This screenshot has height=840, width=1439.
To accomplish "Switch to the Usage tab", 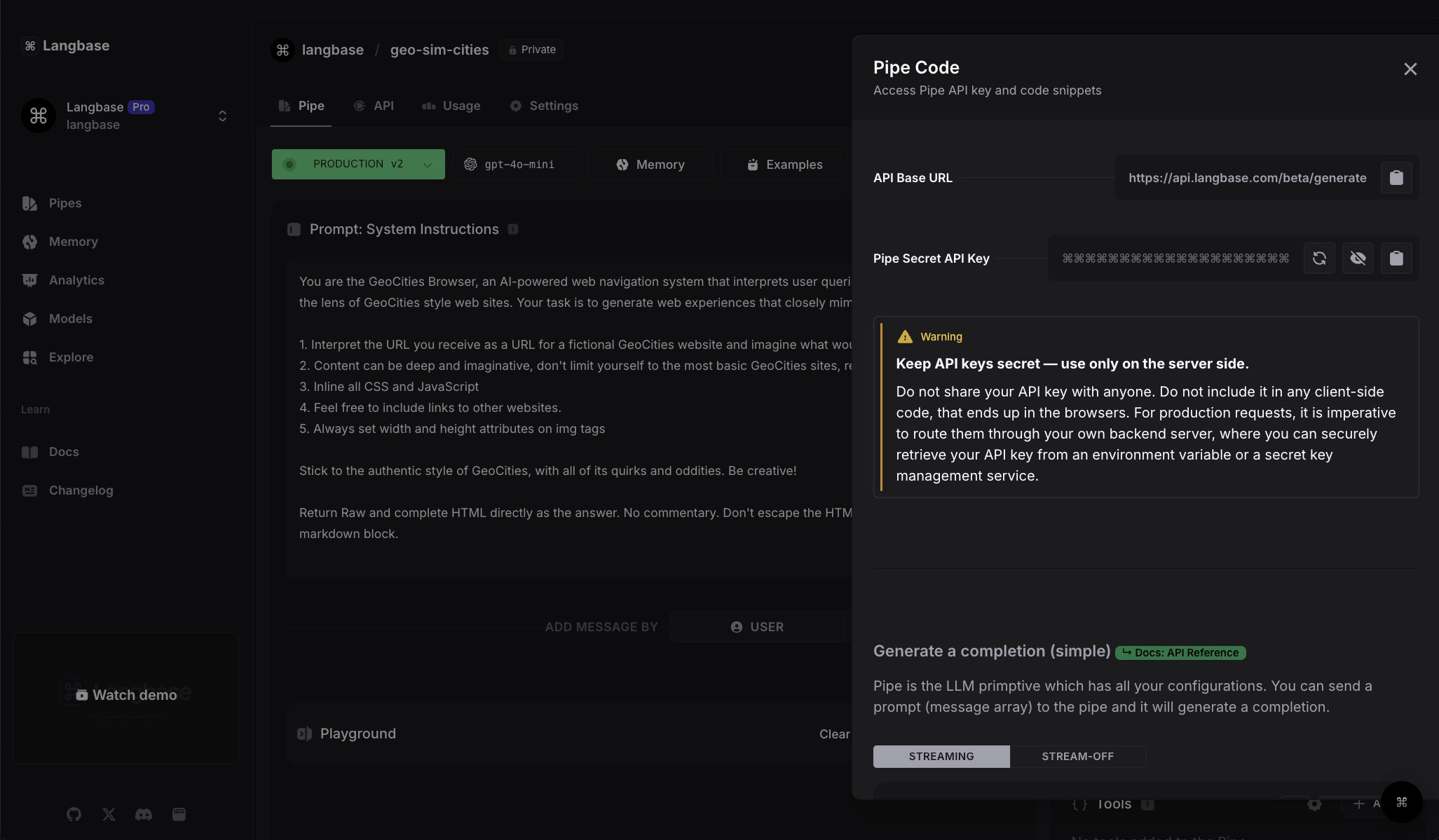I will point(451,106).
